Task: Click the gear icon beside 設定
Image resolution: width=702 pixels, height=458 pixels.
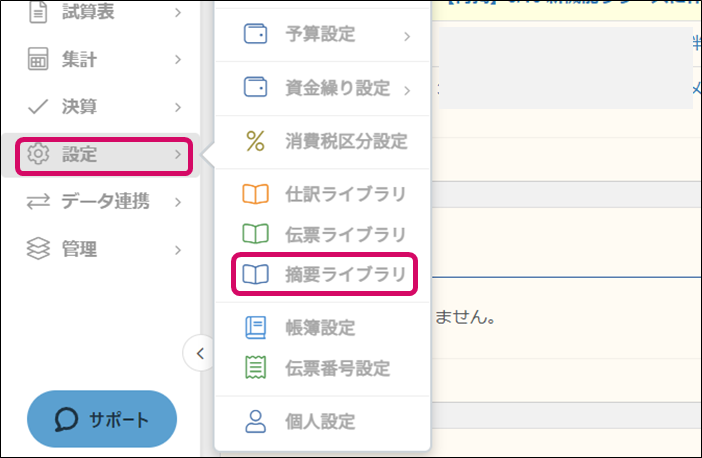Action: [38, 154]
